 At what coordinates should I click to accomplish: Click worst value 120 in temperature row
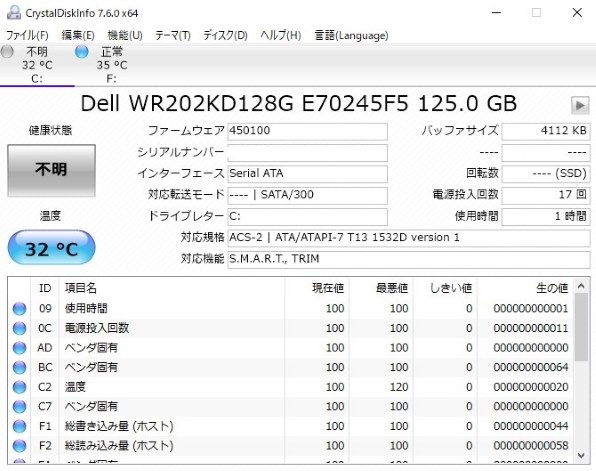pyautogui.click(x=399, y=387)
